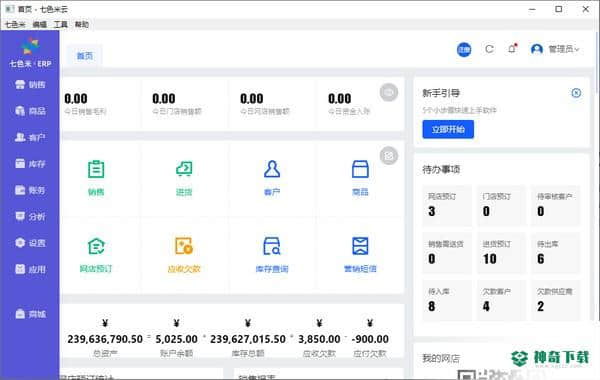Click the administrator avatar icon
The height and width of the screenshot is (380, 600).
tap(536, 49)
